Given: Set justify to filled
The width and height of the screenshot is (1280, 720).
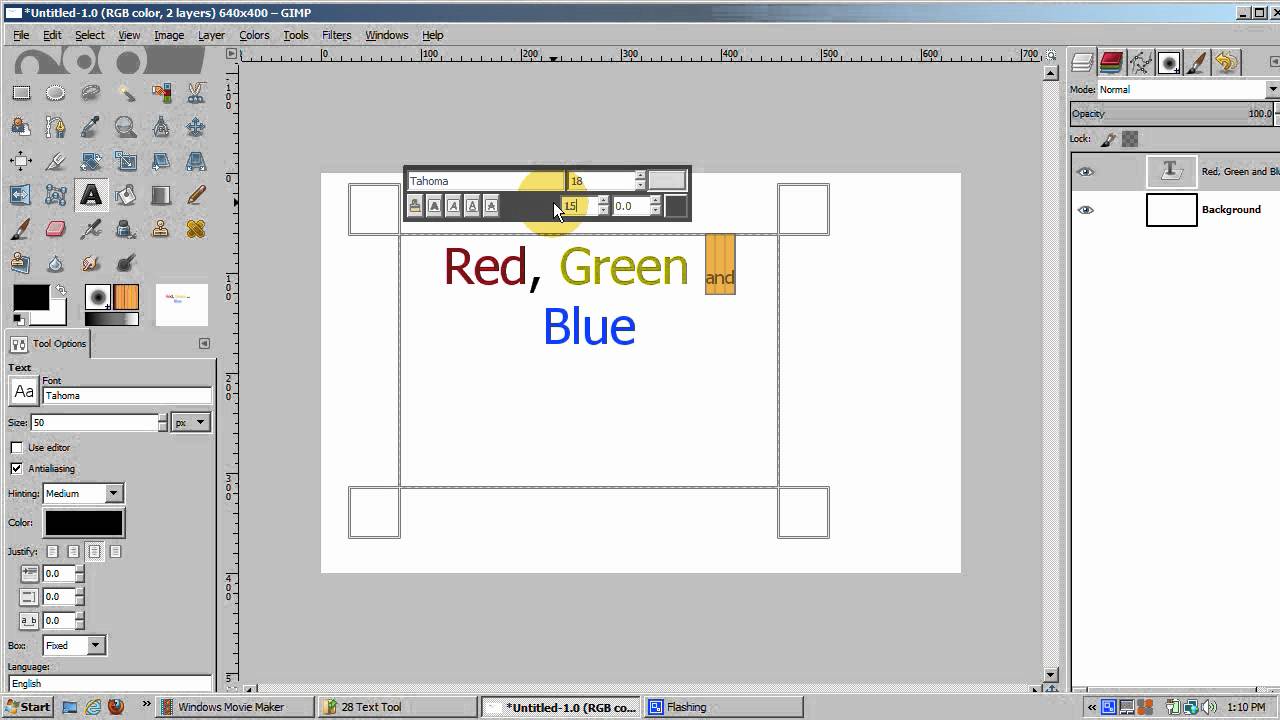Looking at the screenshot, I should coord(115,551).
